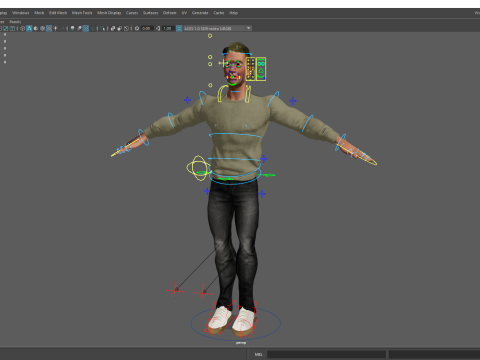Screen dimensions: 480x360
Task: Click X-ray icon
Action: pos(113,28)
